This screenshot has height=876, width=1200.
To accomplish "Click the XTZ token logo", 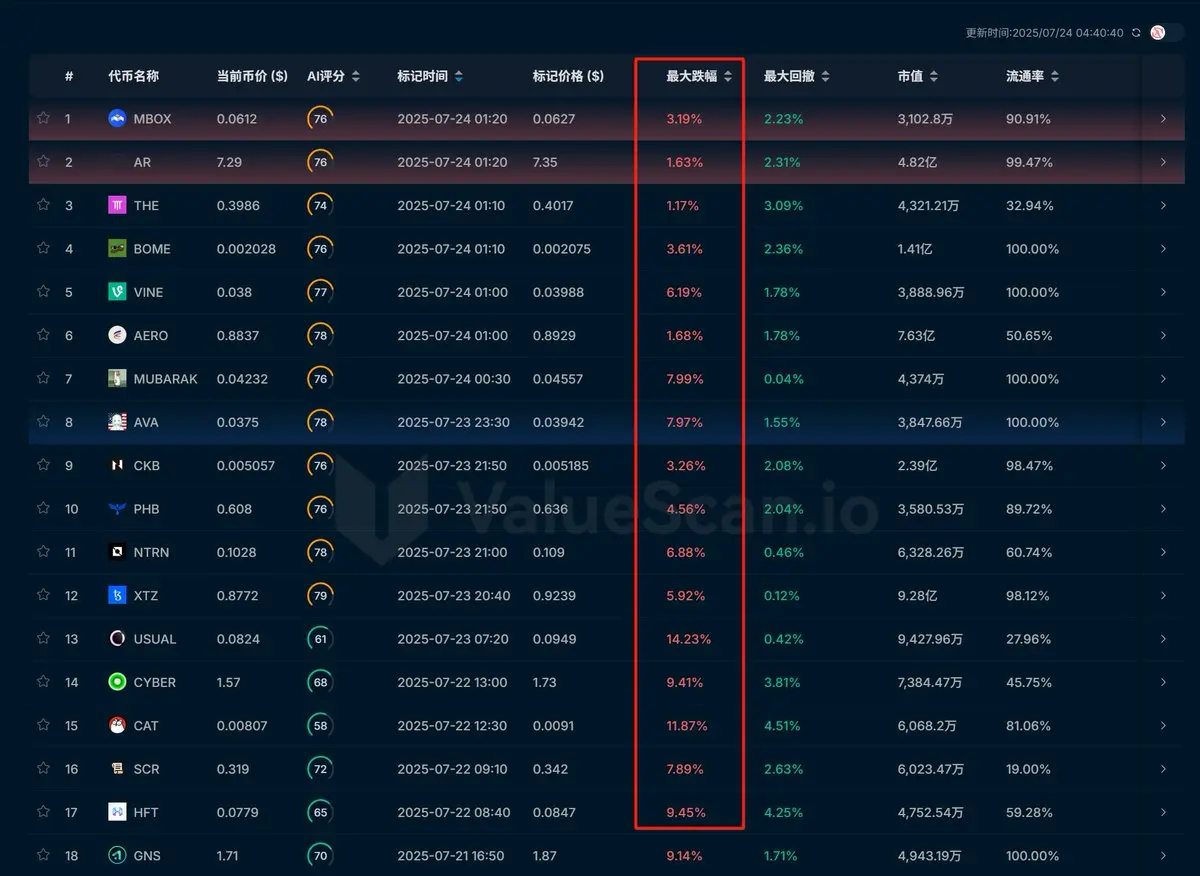I will pos(117,595).
